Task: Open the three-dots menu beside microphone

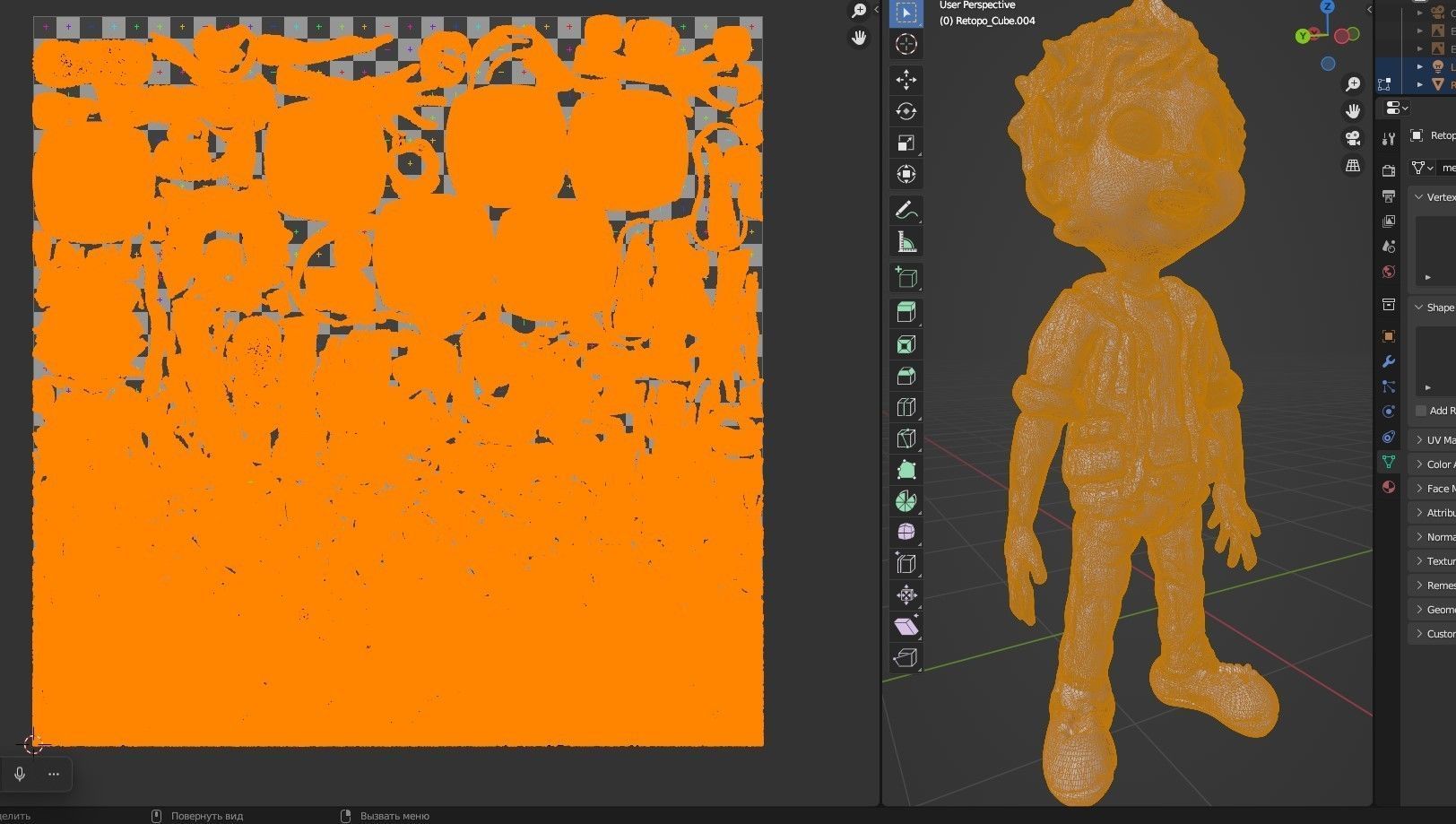Action: click(54, 774)
